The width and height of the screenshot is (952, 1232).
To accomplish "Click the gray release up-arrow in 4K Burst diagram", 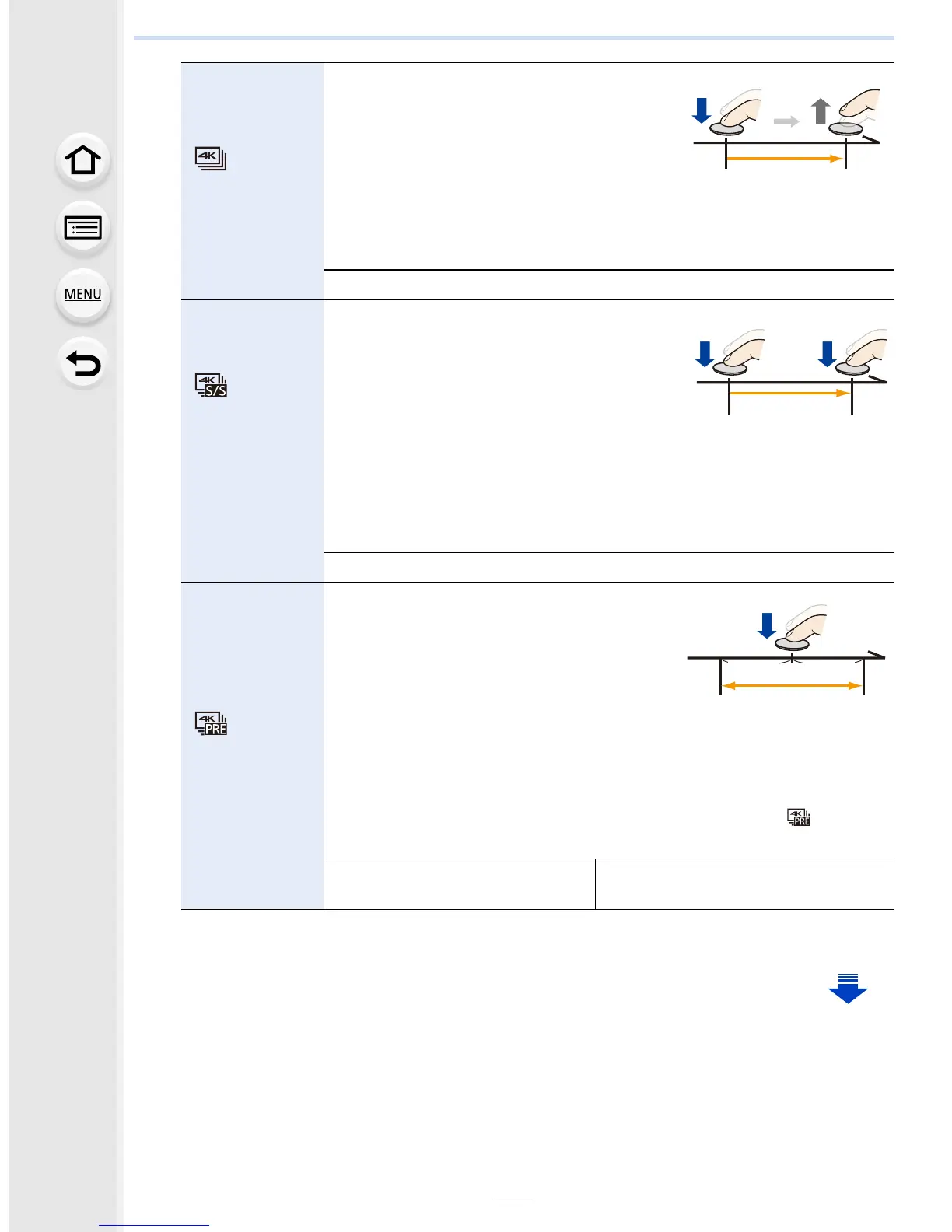I will [821, 111].
